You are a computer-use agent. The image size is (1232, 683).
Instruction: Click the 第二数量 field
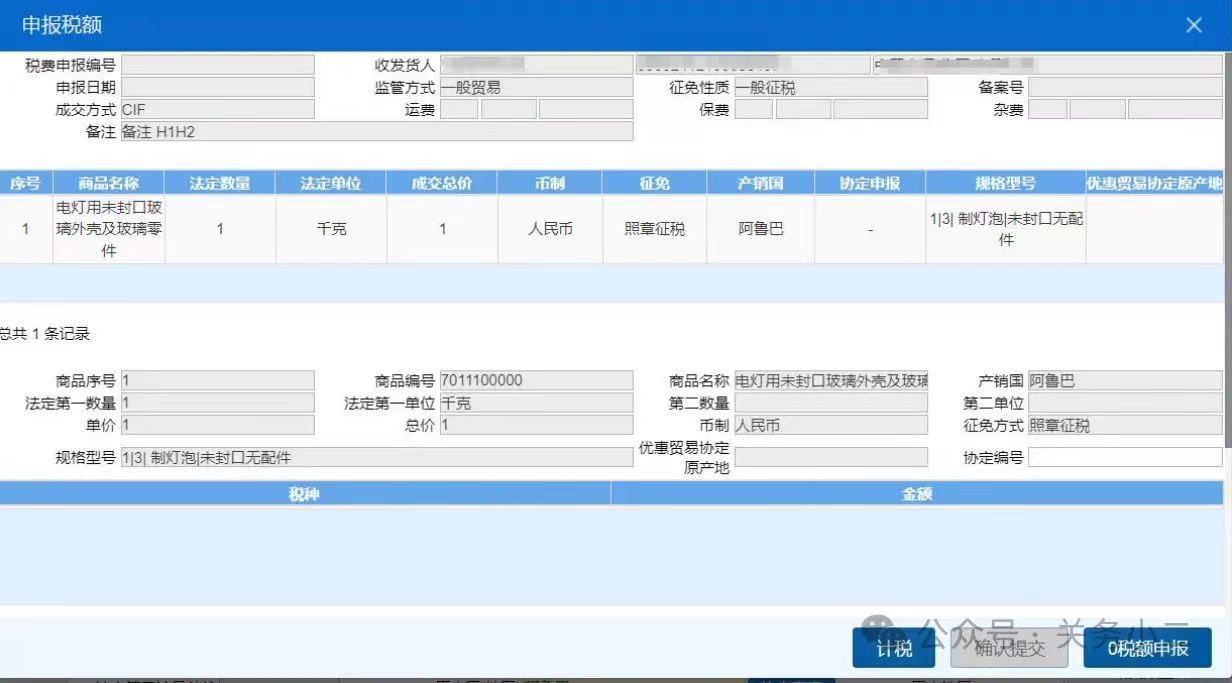pyautogui.click(x=831, y=403)
